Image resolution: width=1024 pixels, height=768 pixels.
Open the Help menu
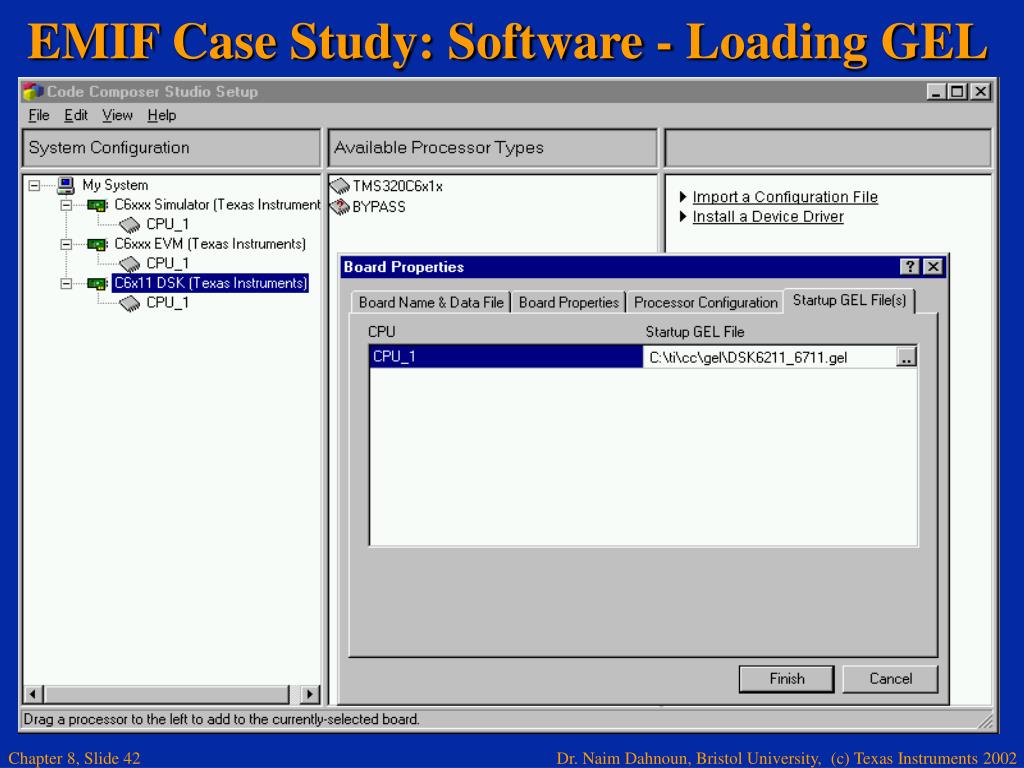pos(161,116)
